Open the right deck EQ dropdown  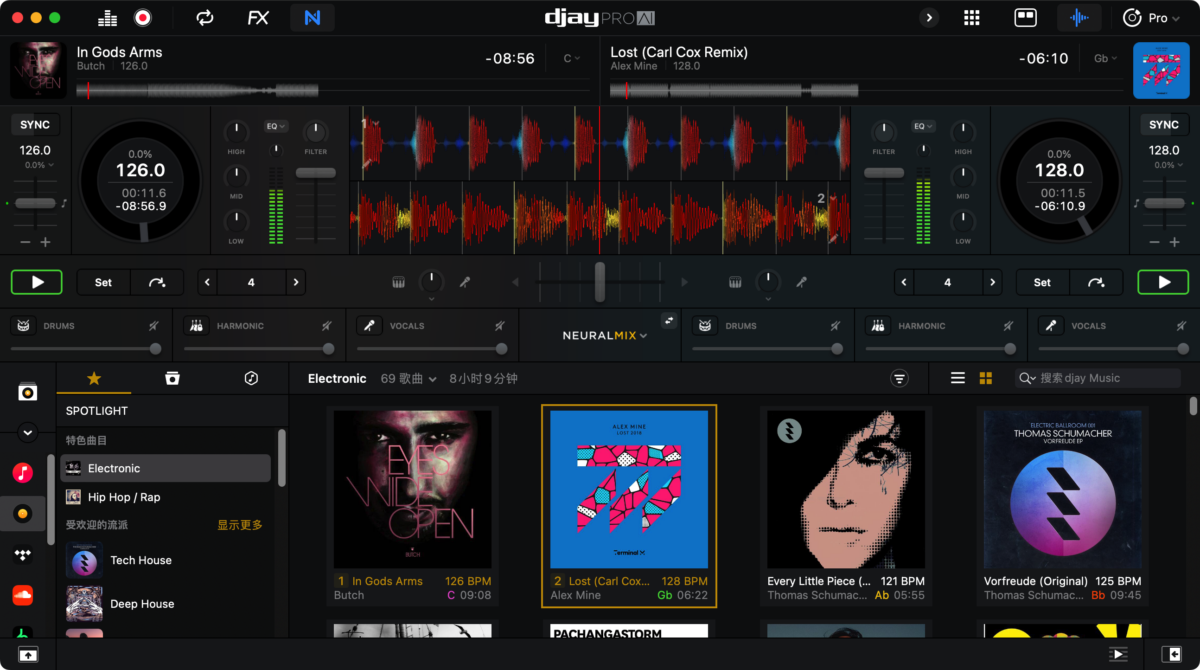coord(922,126)
